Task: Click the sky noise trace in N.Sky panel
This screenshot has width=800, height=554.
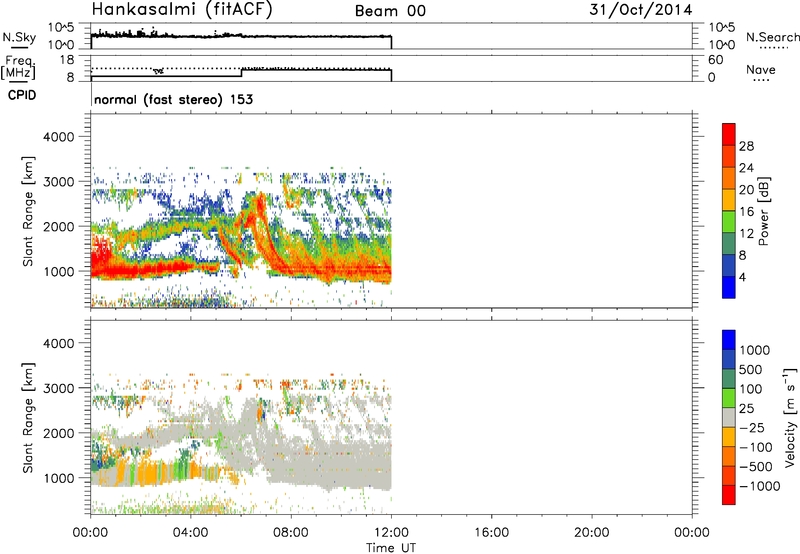Action: pyautogui.click(x=241, y=36)
